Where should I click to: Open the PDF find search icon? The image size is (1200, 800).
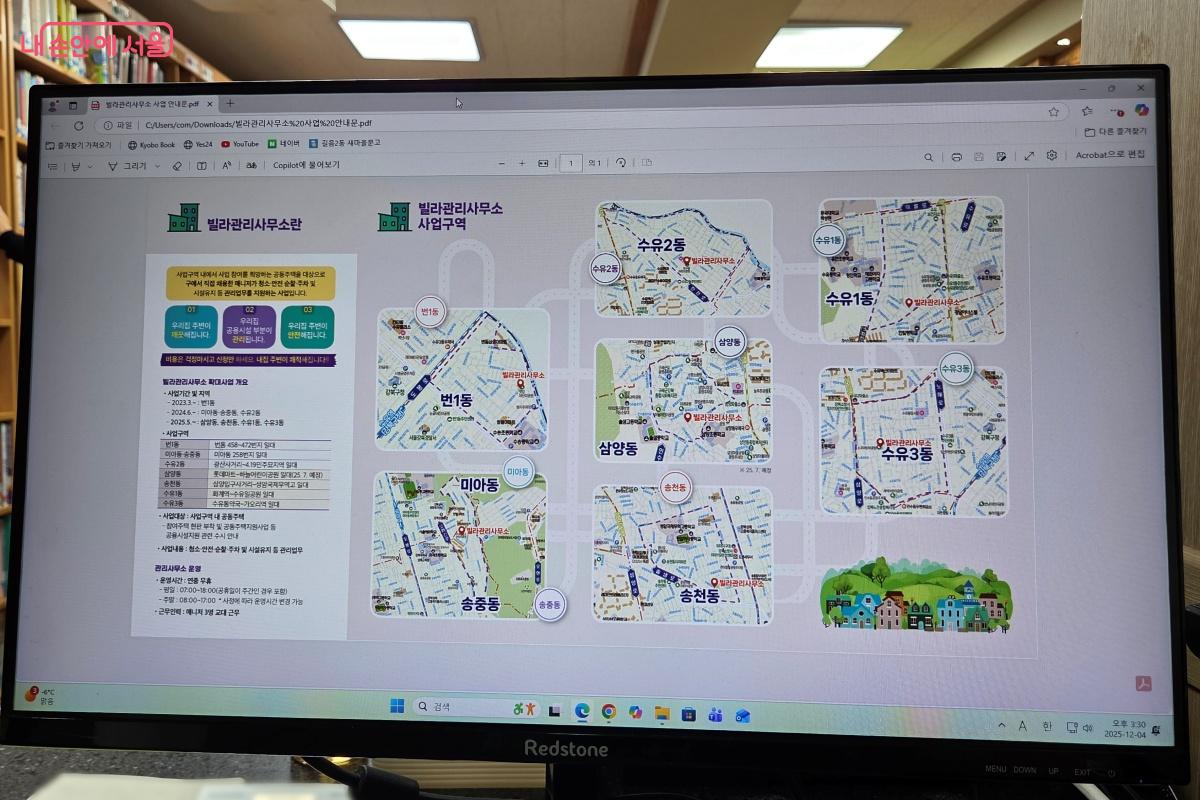929,157
